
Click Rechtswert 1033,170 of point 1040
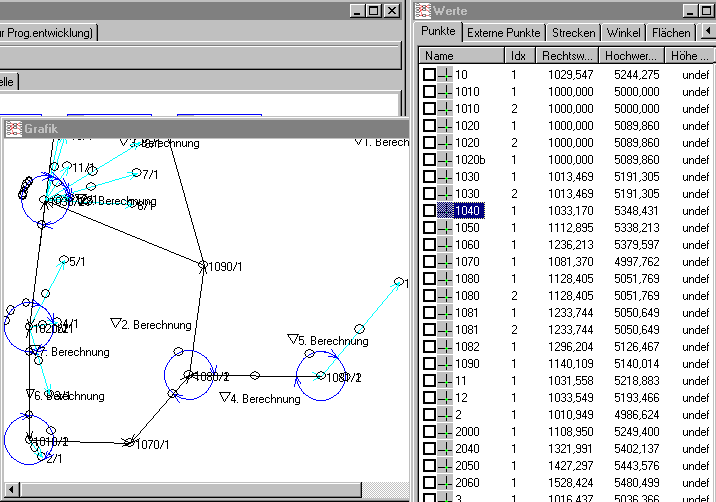(x=570, y=211)
